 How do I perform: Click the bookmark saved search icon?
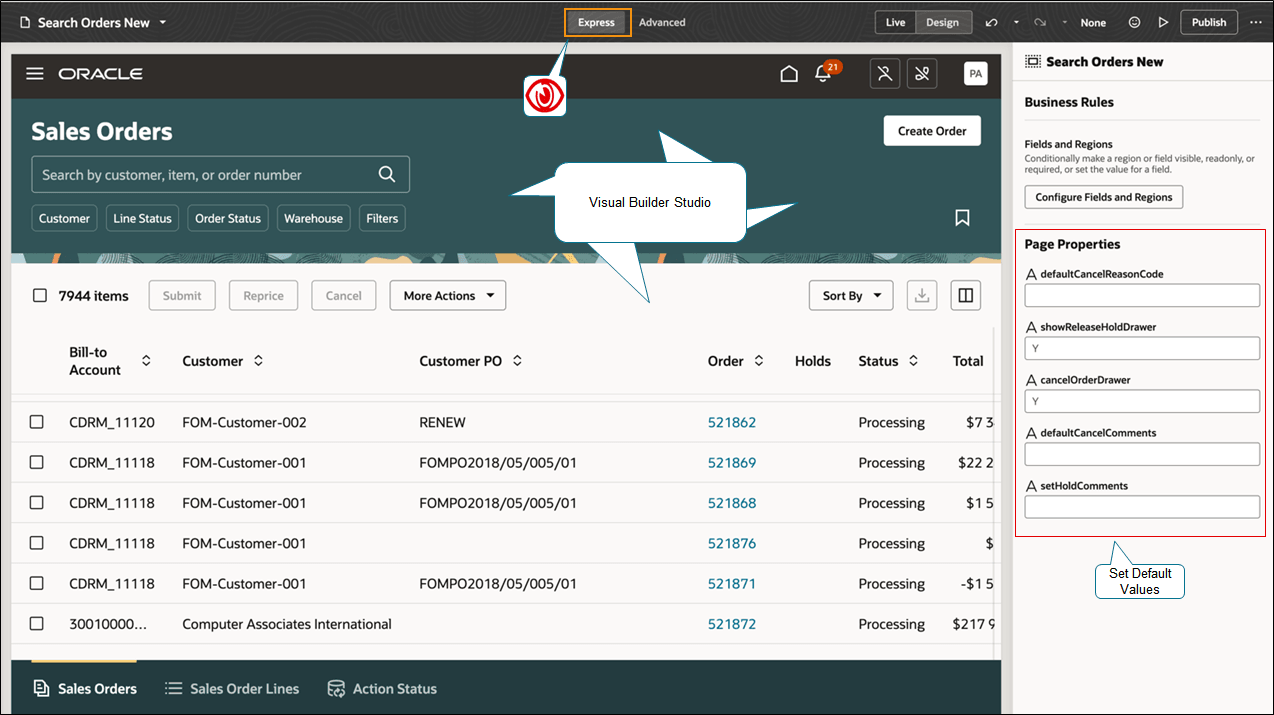962,218
